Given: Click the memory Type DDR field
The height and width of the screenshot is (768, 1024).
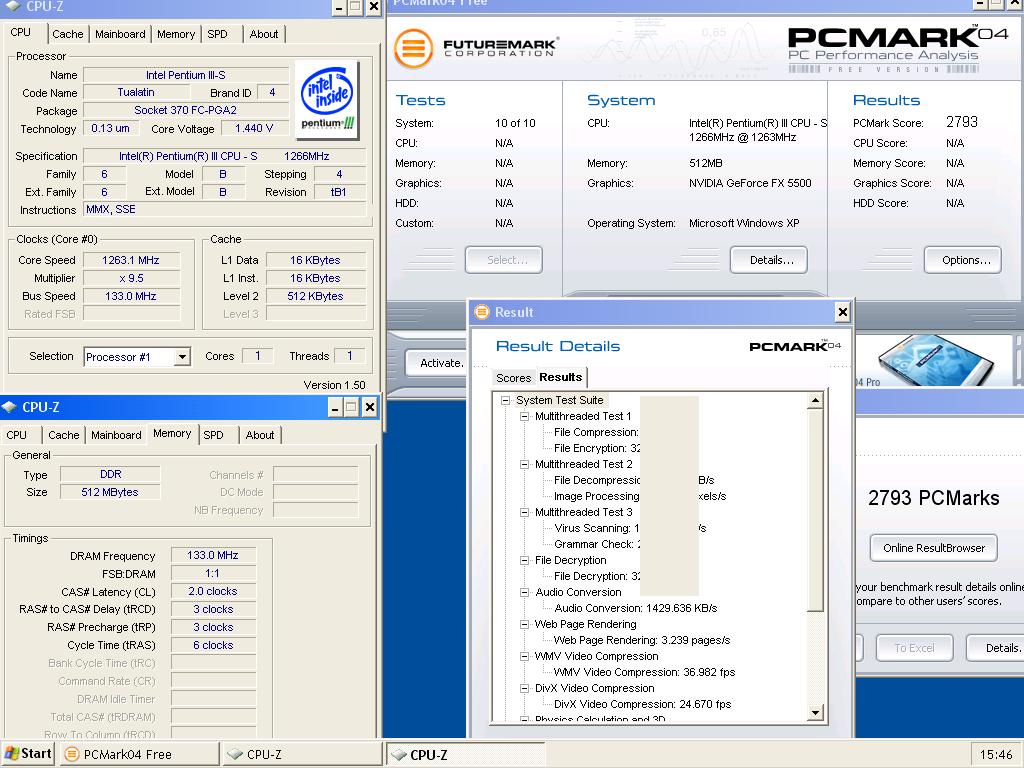Looking at the screenshot, I should pos(110,474).
